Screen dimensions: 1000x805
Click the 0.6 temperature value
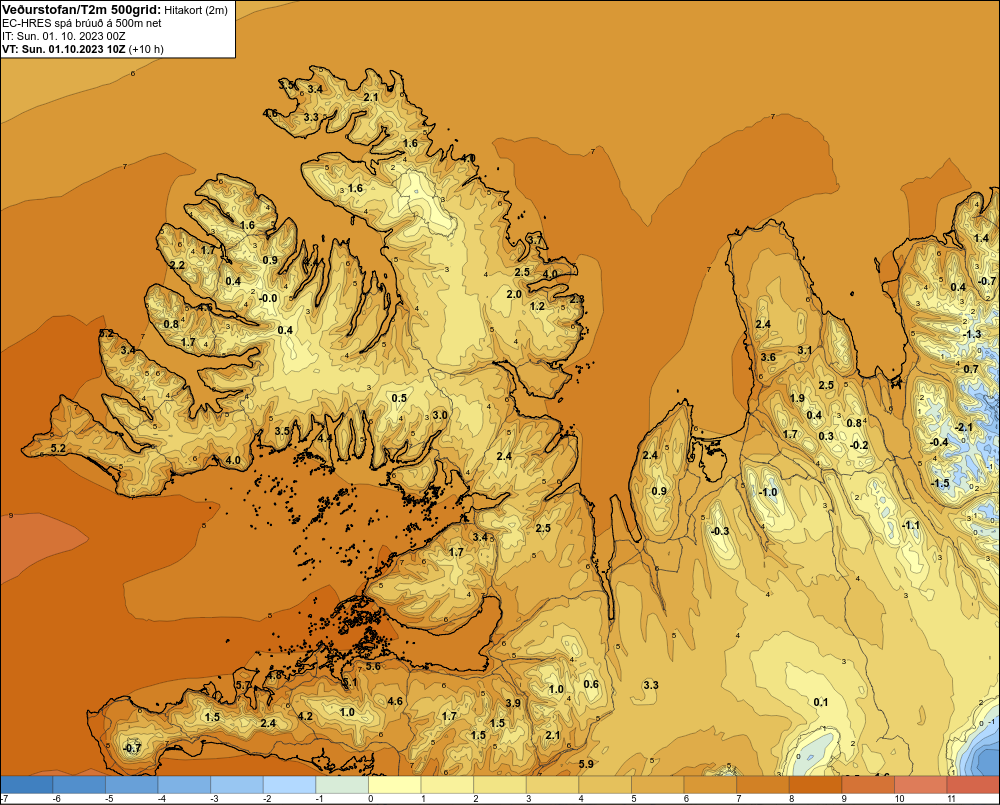pyautogui.click(x=591, y=684)
